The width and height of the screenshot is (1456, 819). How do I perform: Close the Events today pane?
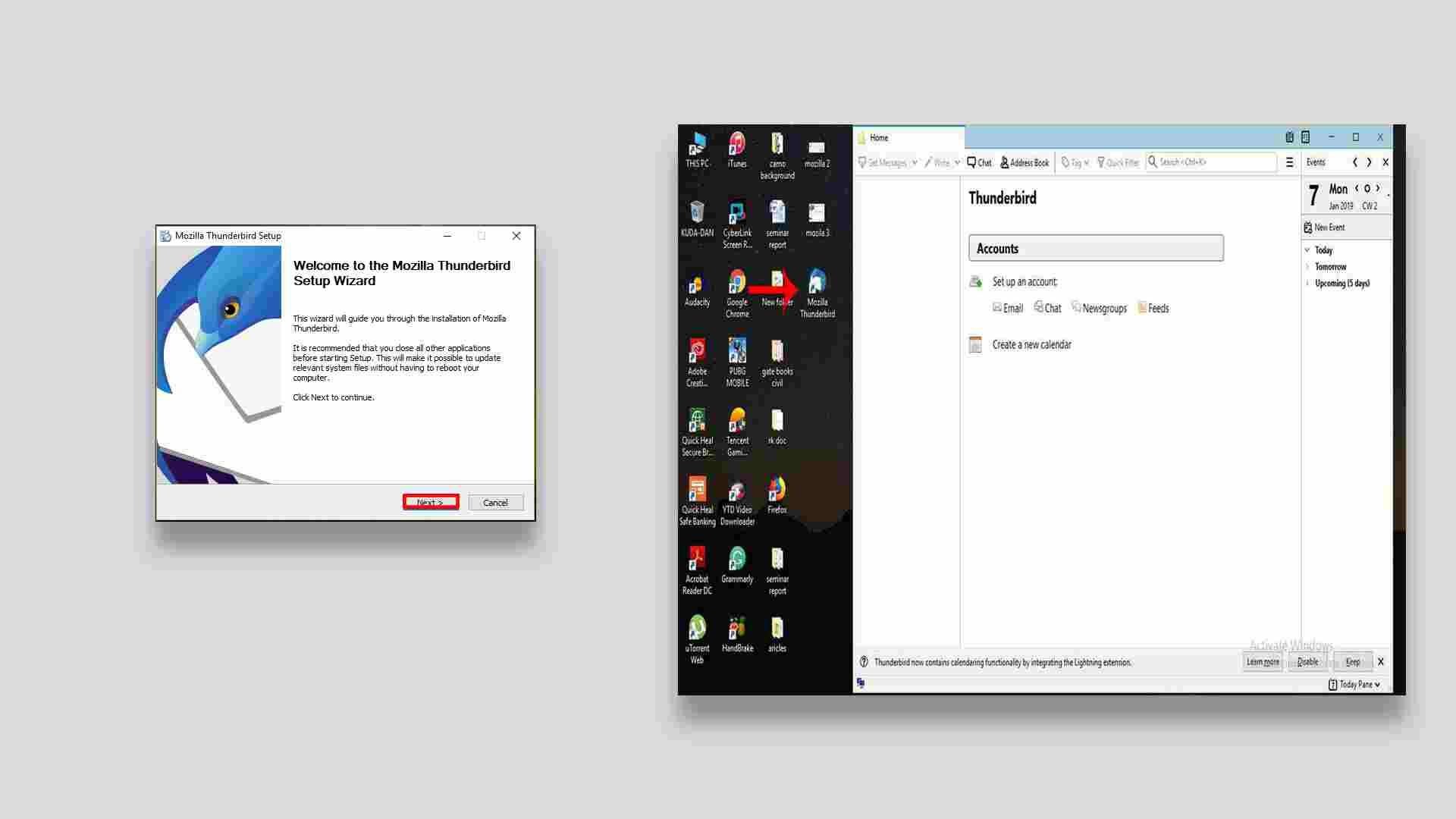coord(1385,162)
